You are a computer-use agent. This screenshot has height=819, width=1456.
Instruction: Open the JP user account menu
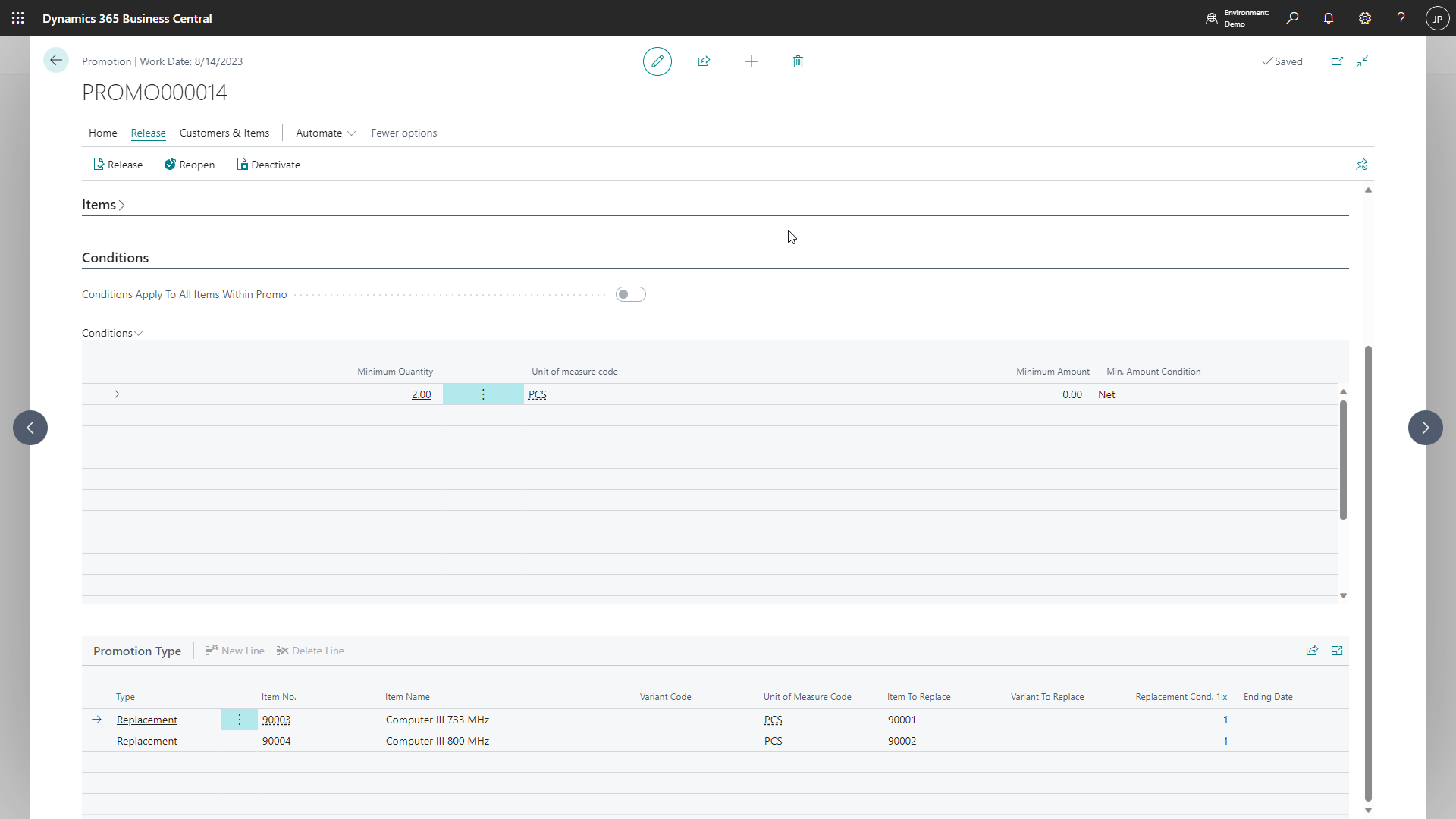coord(1438,18)
